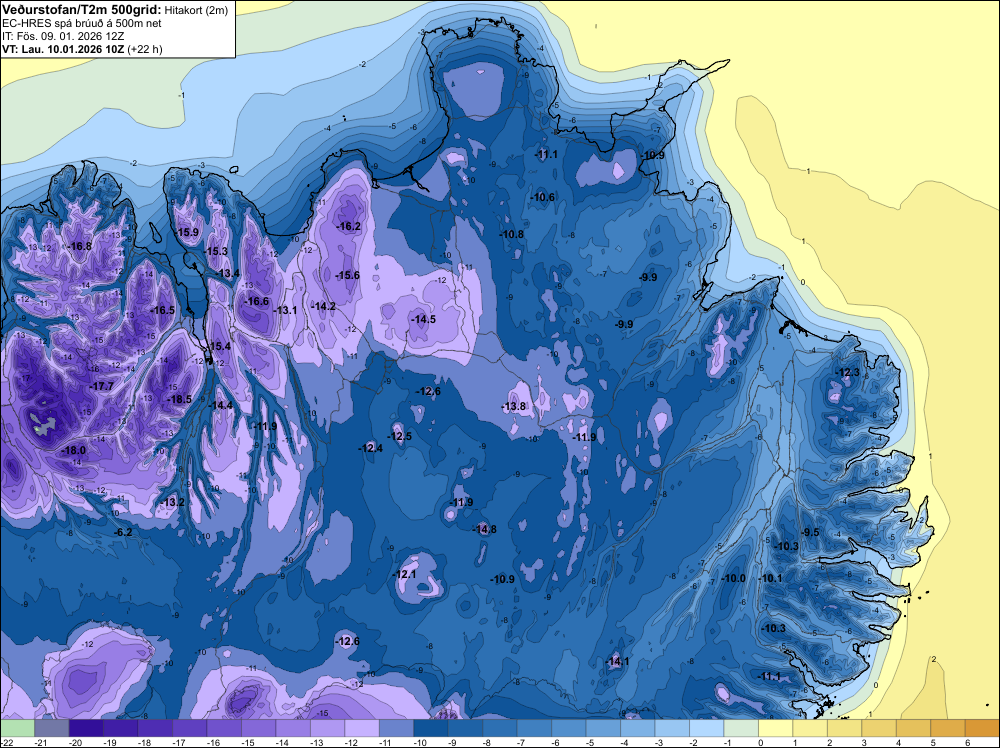1000x748 pixels.
Task: Click the temperature value -10.8 on the map
Action: 512,234
